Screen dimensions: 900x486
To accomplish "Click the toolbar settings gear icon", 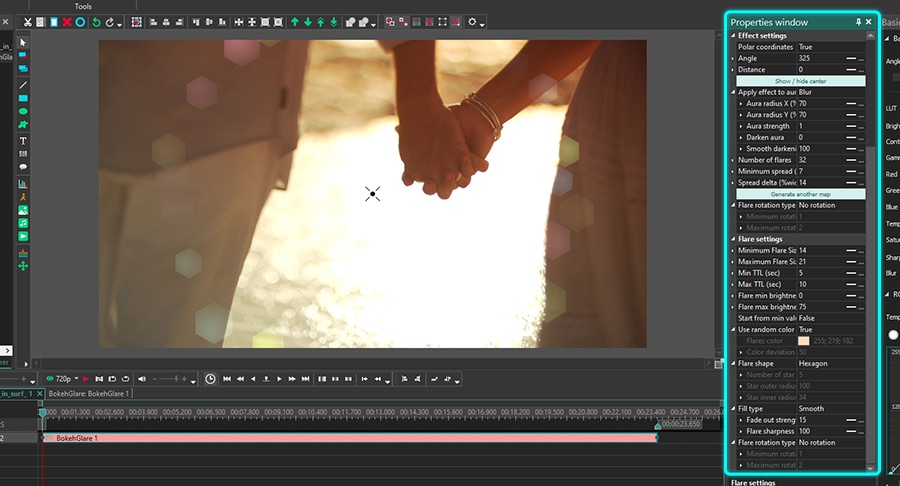I will [472, 22].
